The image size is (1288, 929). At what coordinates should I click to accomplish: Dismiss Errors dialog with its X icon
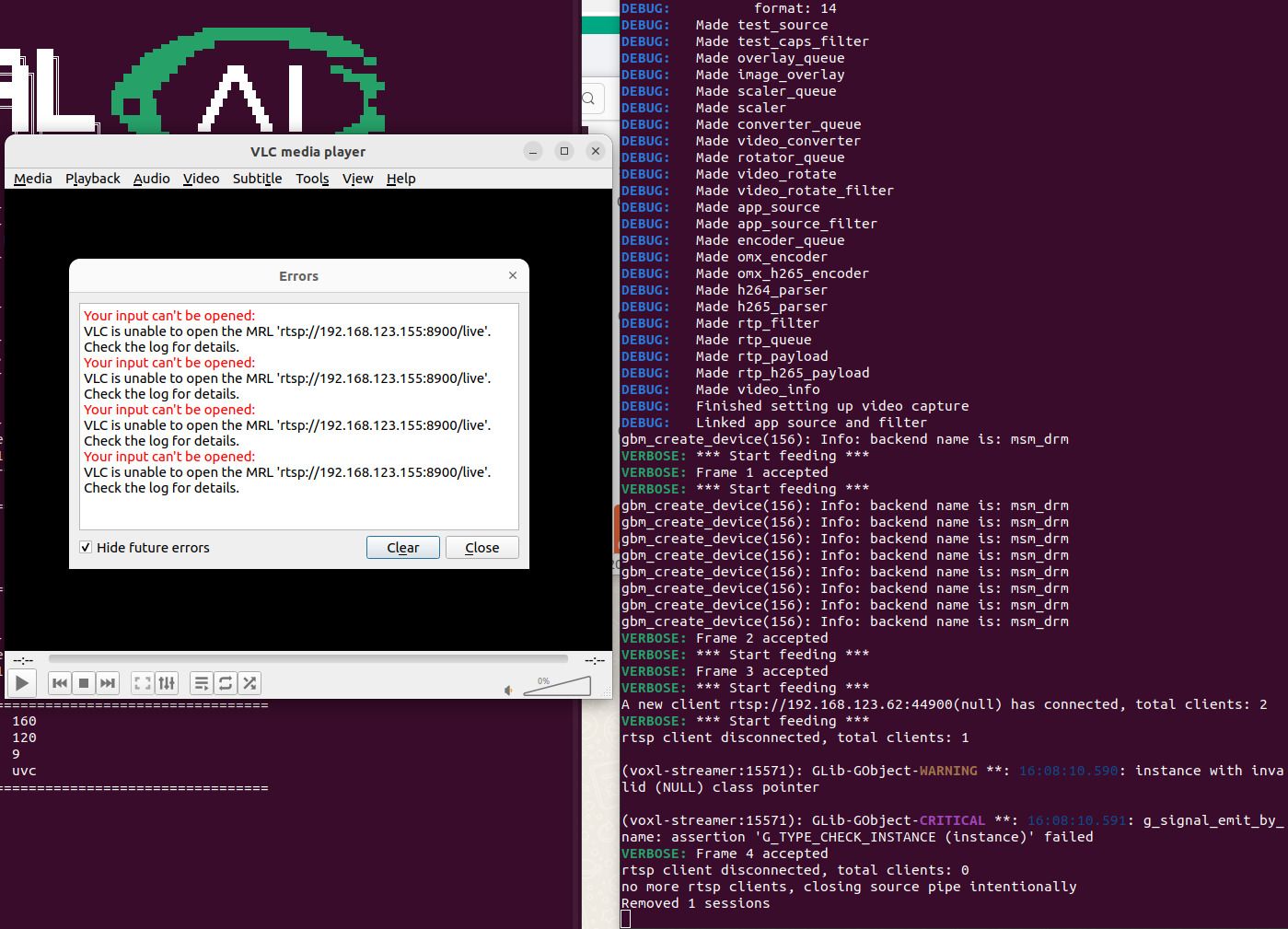point(513,275)
